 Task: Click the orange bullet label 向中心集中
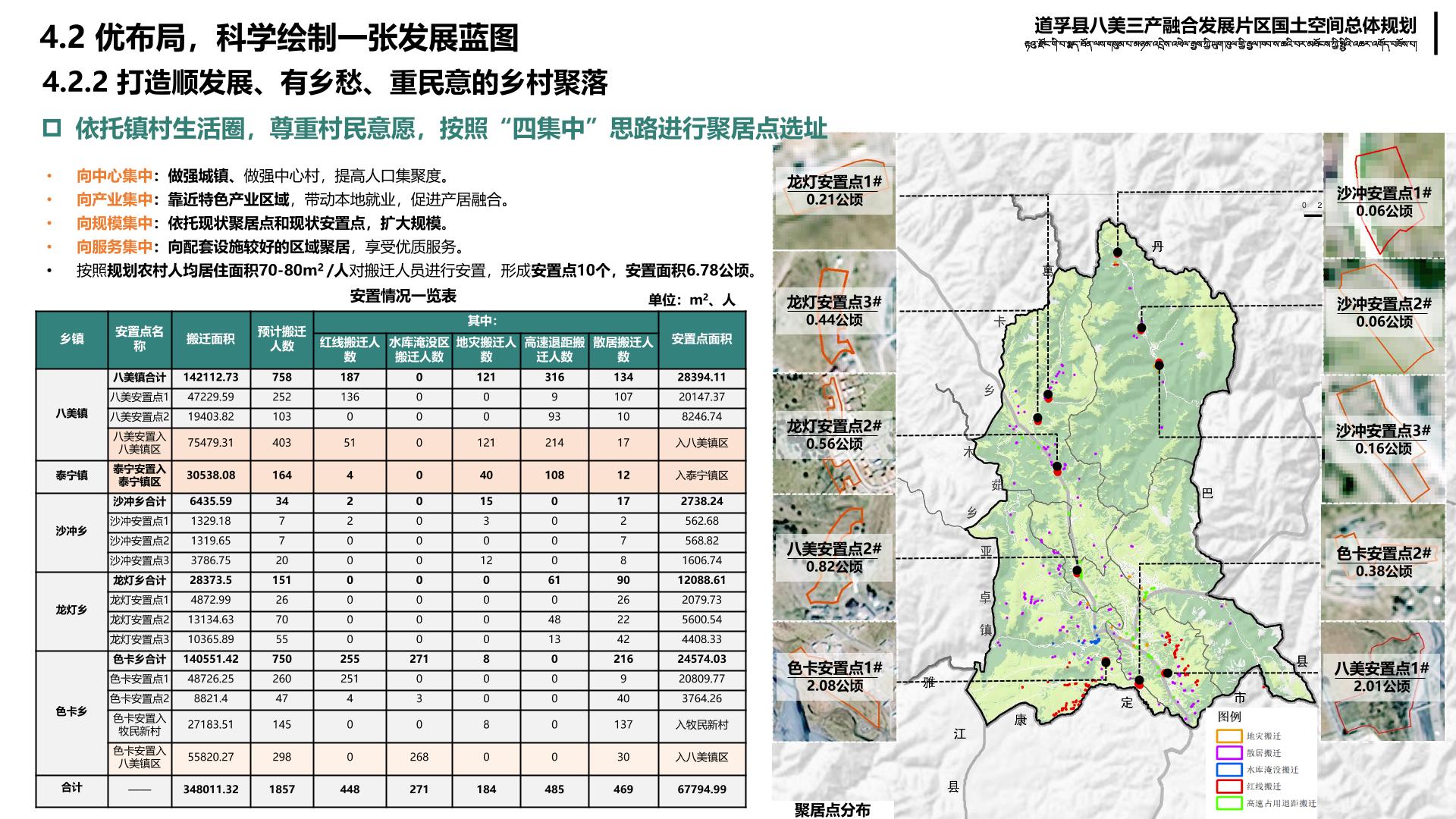point(115,176)
